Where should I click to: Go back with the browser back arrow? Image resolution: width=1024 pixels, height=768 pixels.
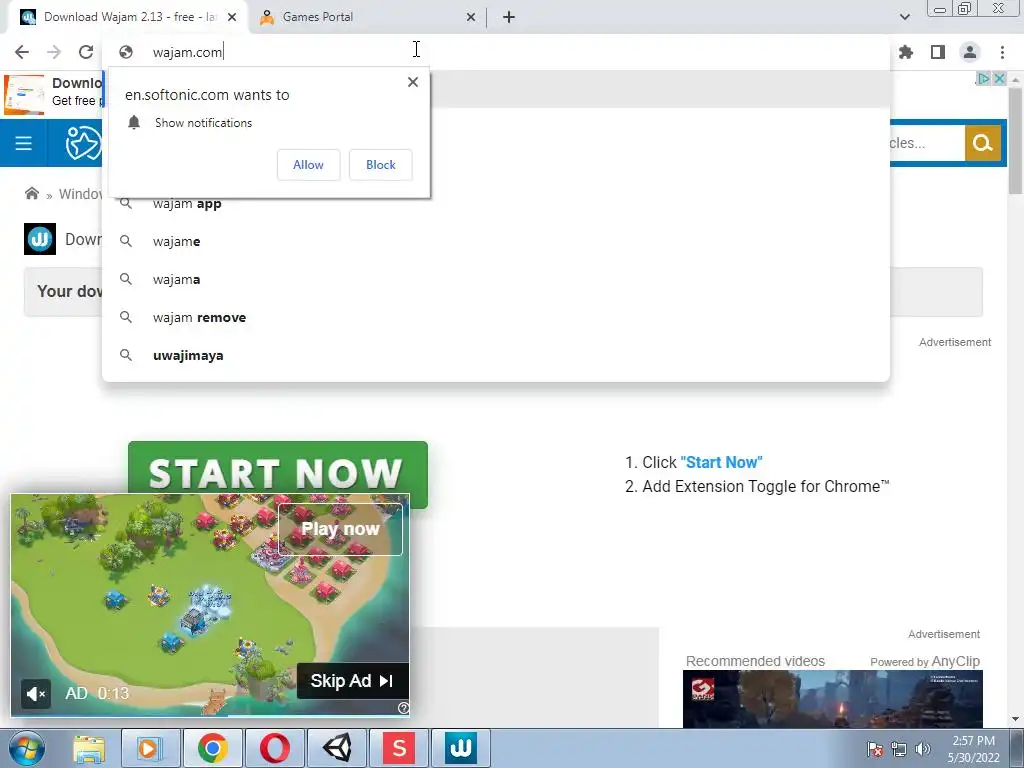click(x=22, y=52)
